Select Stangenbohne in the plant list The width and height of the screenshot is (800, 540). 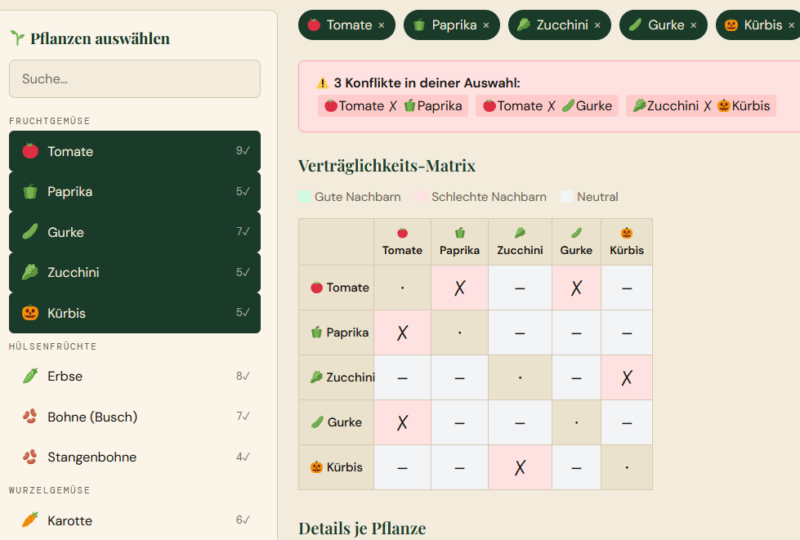[x=135, y=457]
